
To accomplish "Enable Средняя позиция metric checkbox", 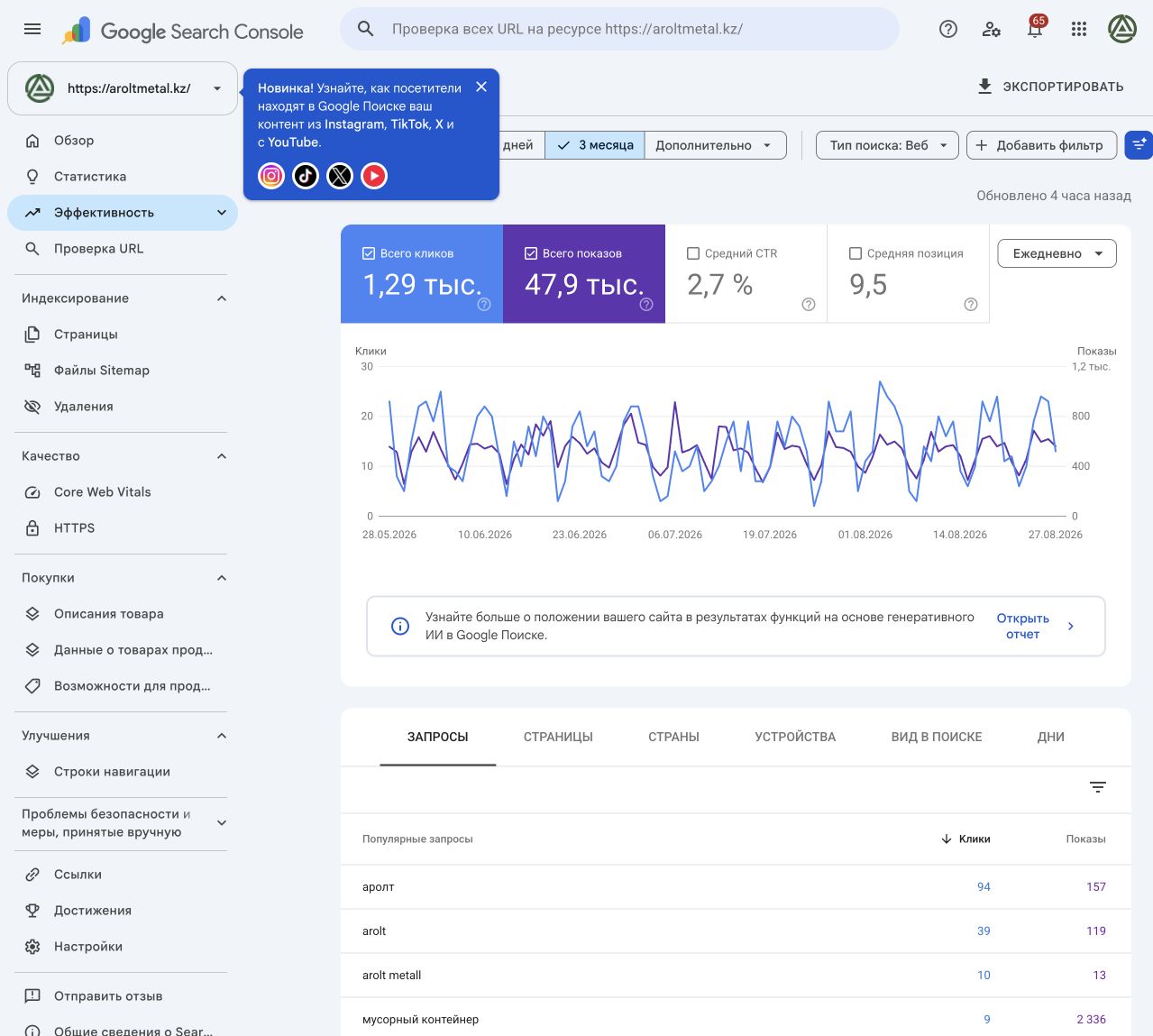I will [x=856, y=253].
